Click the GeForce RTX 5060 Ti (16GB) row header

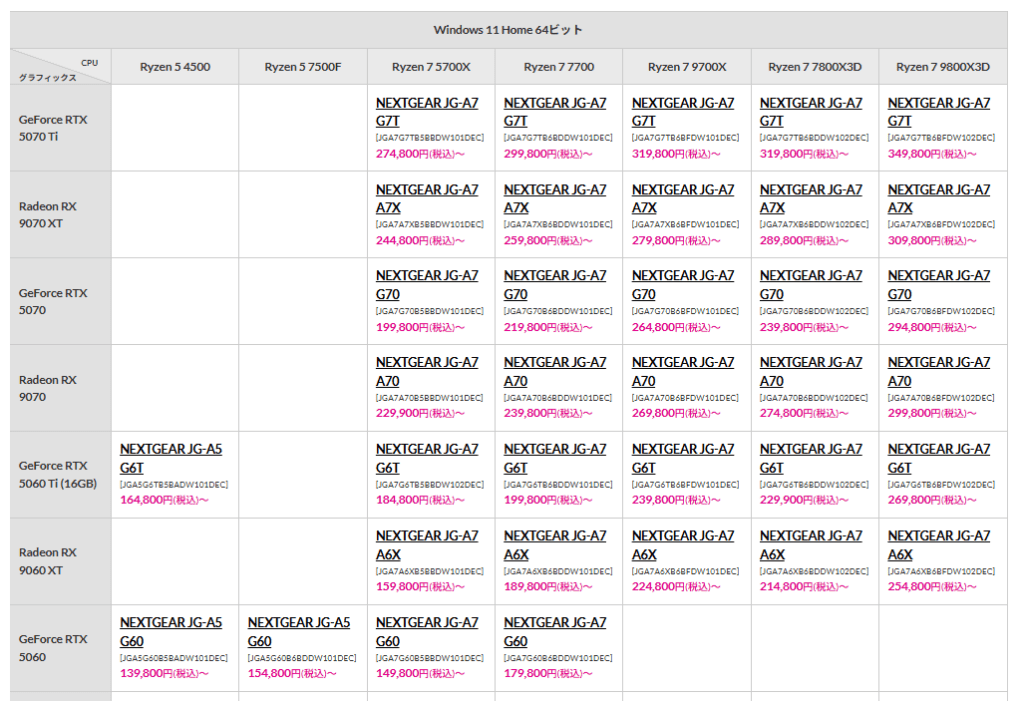[58, 474]
